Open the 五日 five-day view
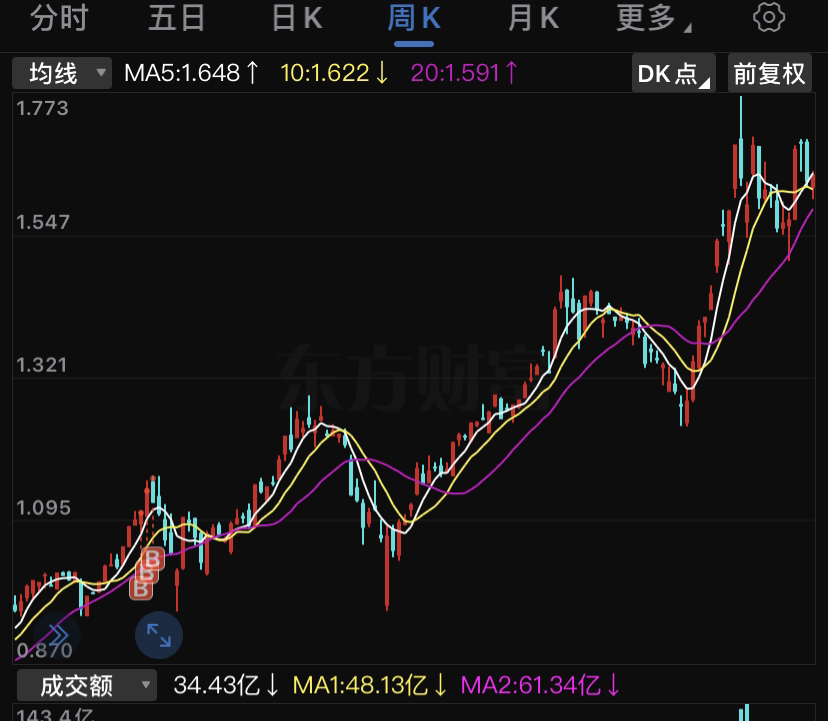Viewport: 828px width, 721px height. click(176, 18)
